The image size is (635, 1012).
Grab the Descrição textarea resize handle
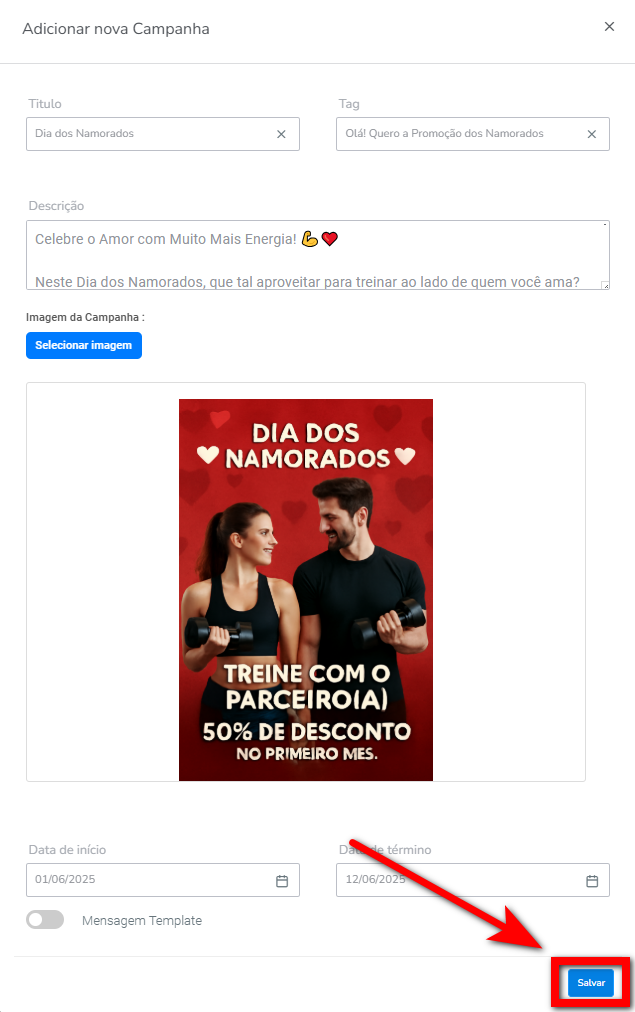point(605,285)
